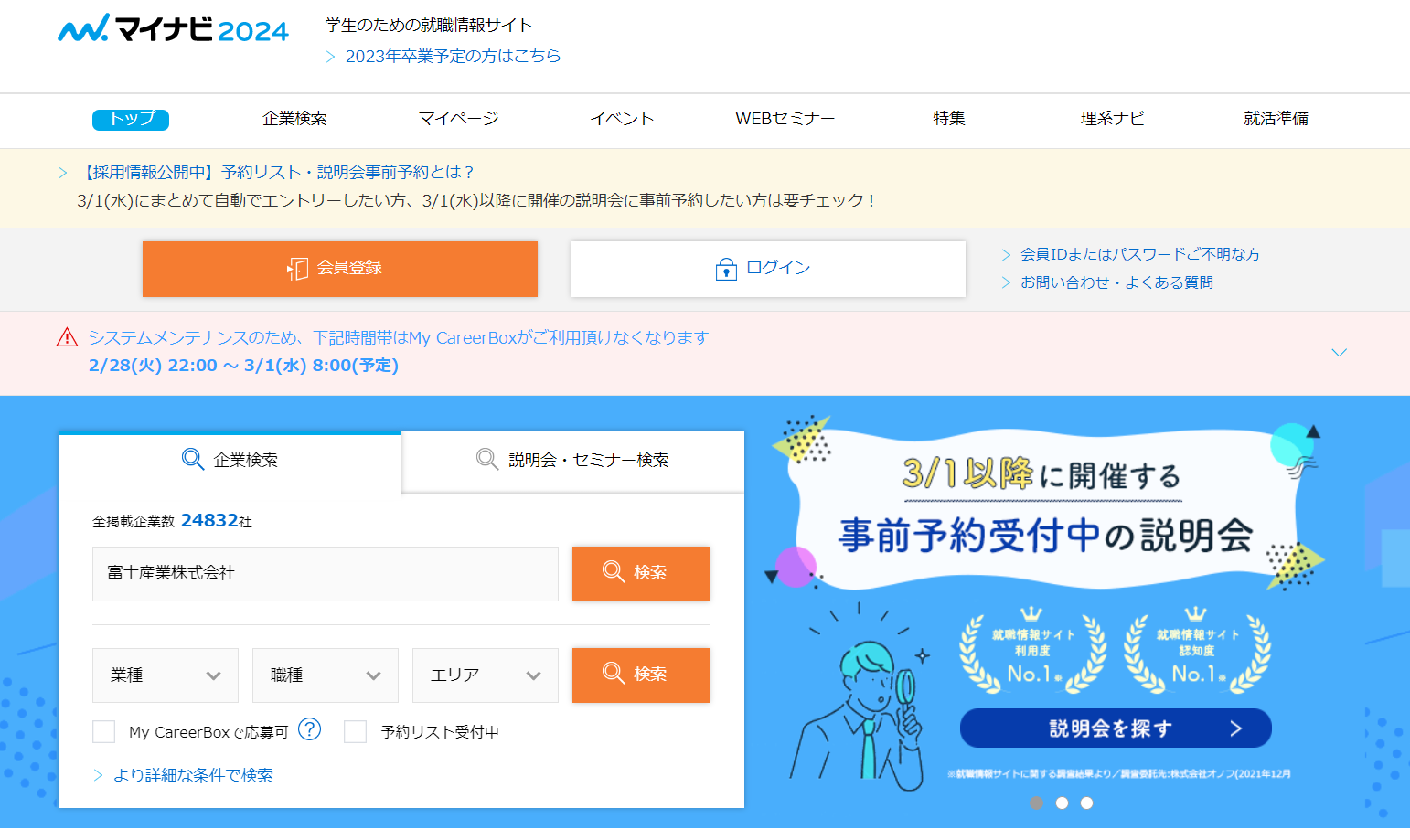The image size is (1410, 840).
Task: Click the login padlock icon
Action: click(726, 269)
